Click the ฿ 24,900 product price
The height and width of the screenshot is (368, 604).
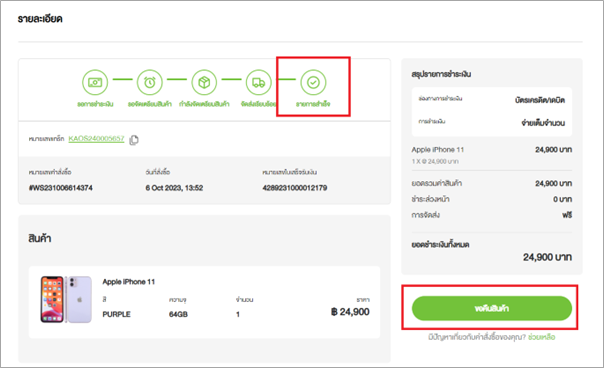(x=350, y=312)
